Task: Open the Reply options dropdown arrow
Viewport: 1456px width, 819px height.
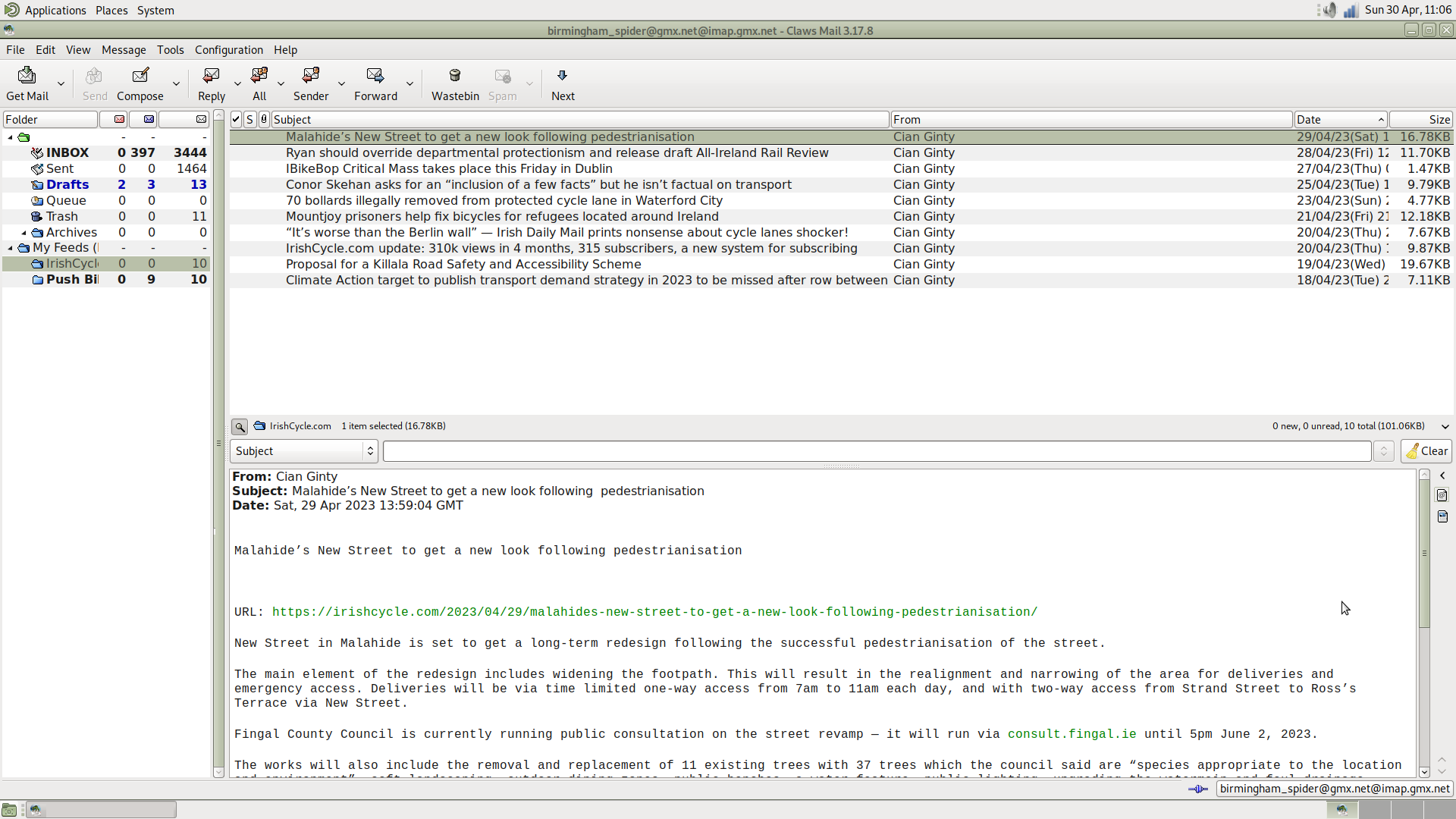Action: tap(237, 84)
